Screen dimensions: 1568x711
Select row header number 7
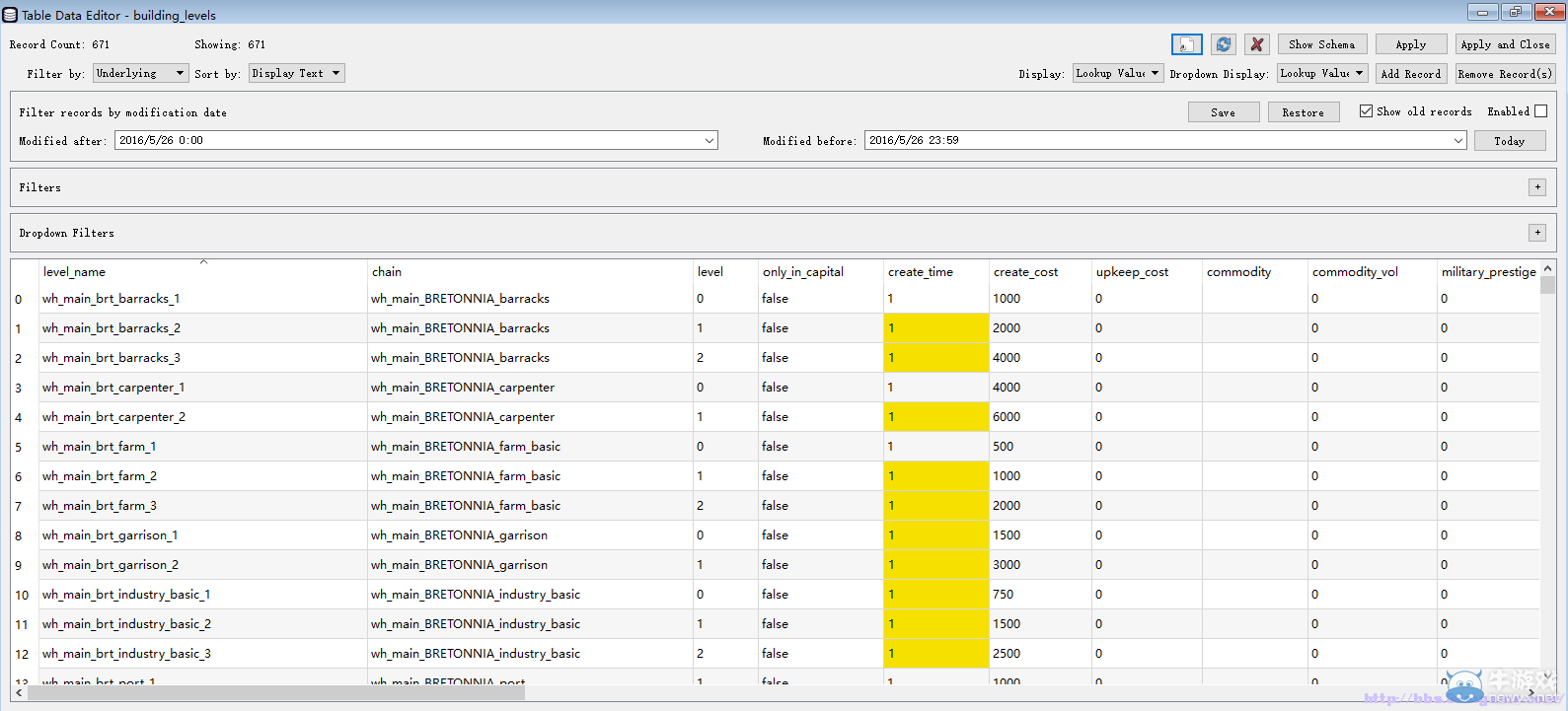pyautogui.click(x=25, y=506)
